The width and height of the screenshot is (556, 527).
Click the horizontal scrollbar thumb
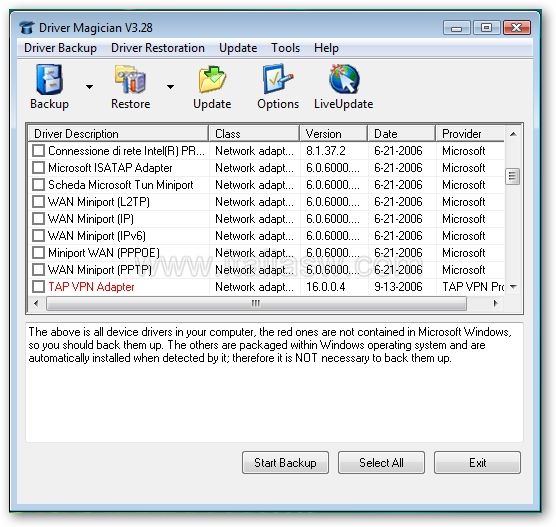coord(256,304)
